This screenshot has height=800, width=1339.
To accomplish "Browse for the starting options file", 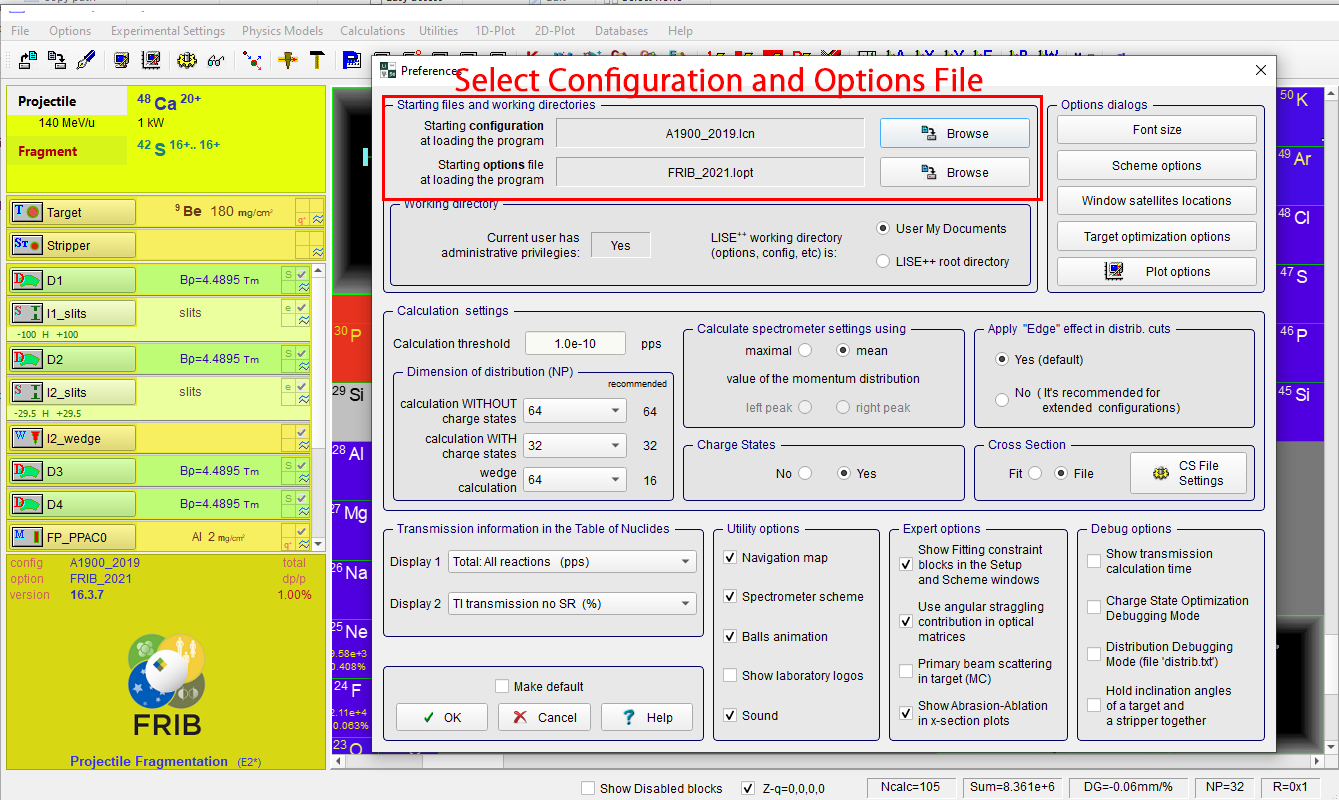I will pyautogui.click(x=954, y=172).
